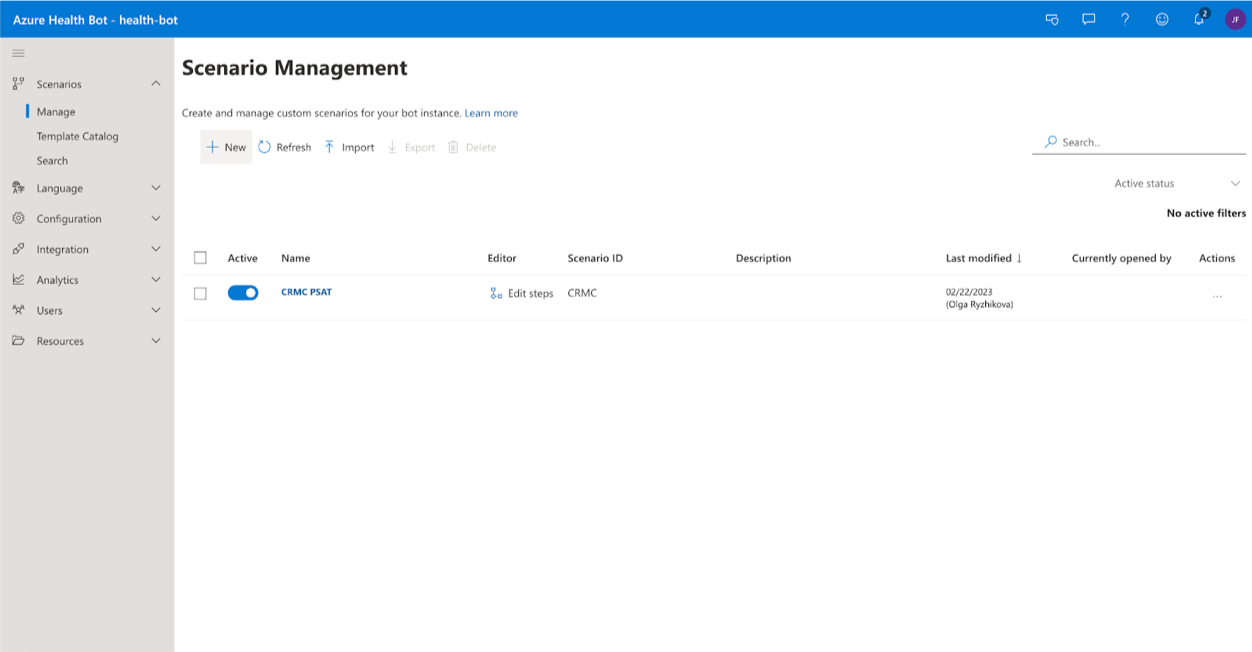
Task: Click the Configuration gear icon
Action: tap(18, 218)
